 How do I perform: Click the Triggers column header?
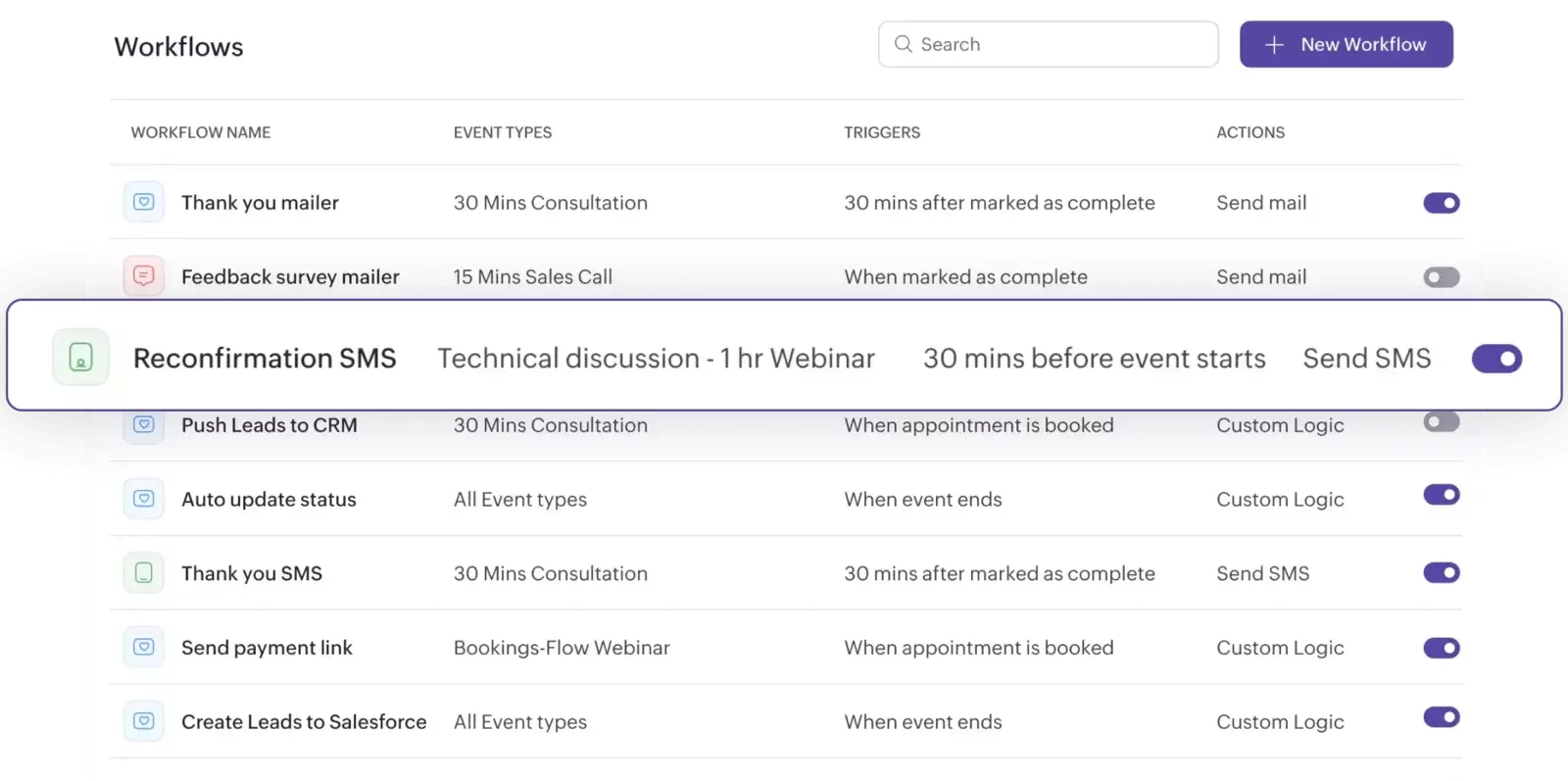(882, 132)
